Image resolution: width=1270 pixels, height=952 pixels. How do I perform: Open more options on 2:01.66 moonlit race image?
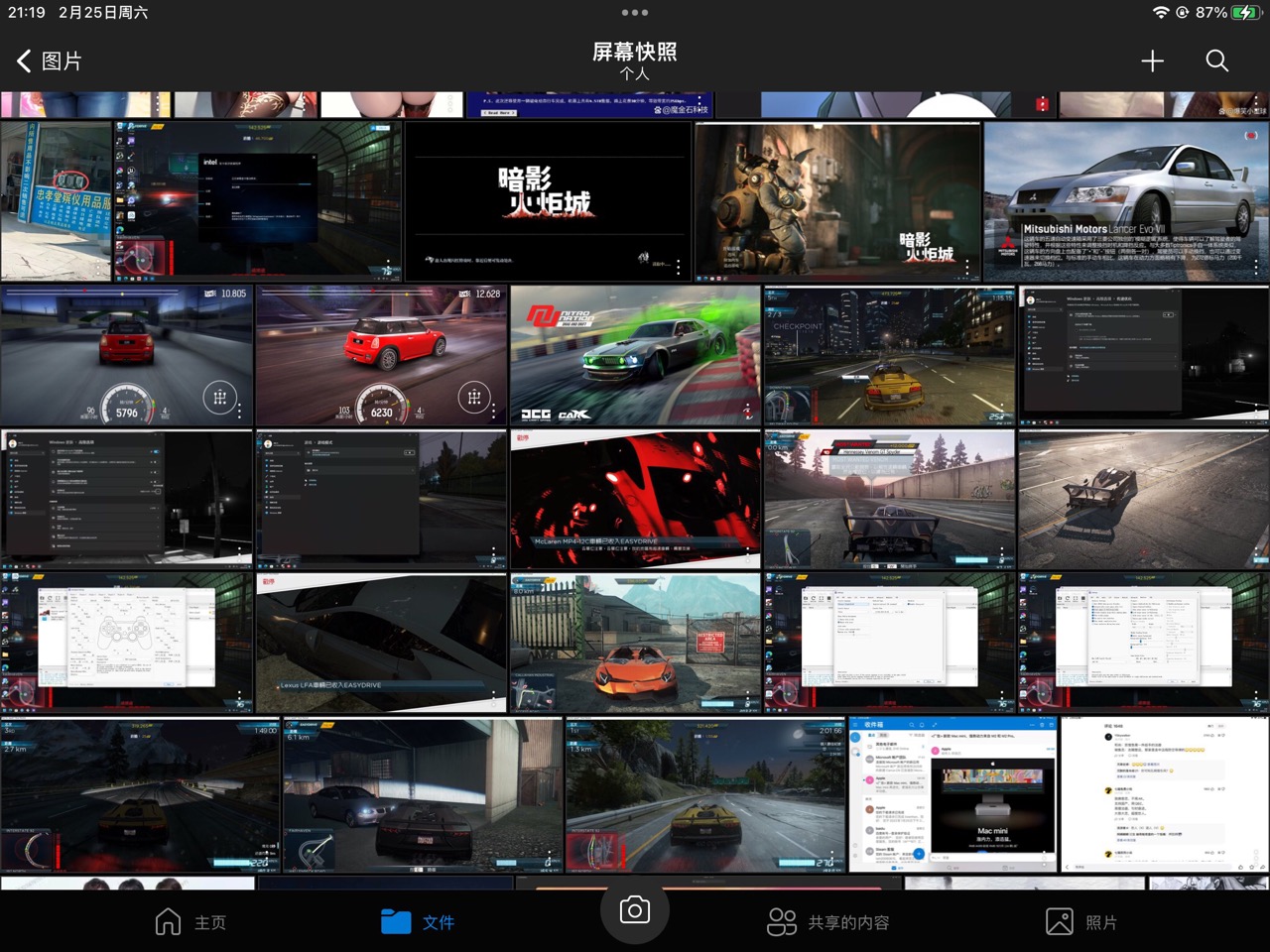coord(833,859)
